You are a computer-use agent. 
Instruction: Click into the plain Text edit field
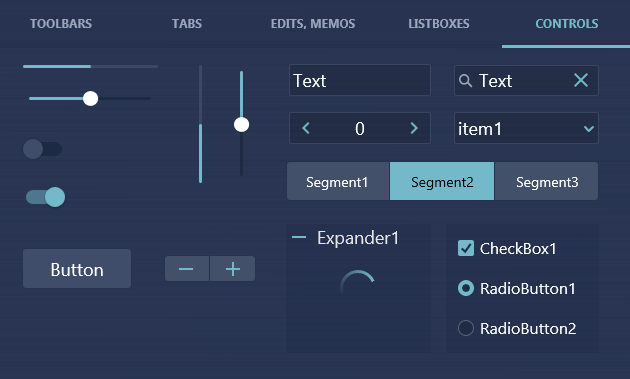pos(360,80)
